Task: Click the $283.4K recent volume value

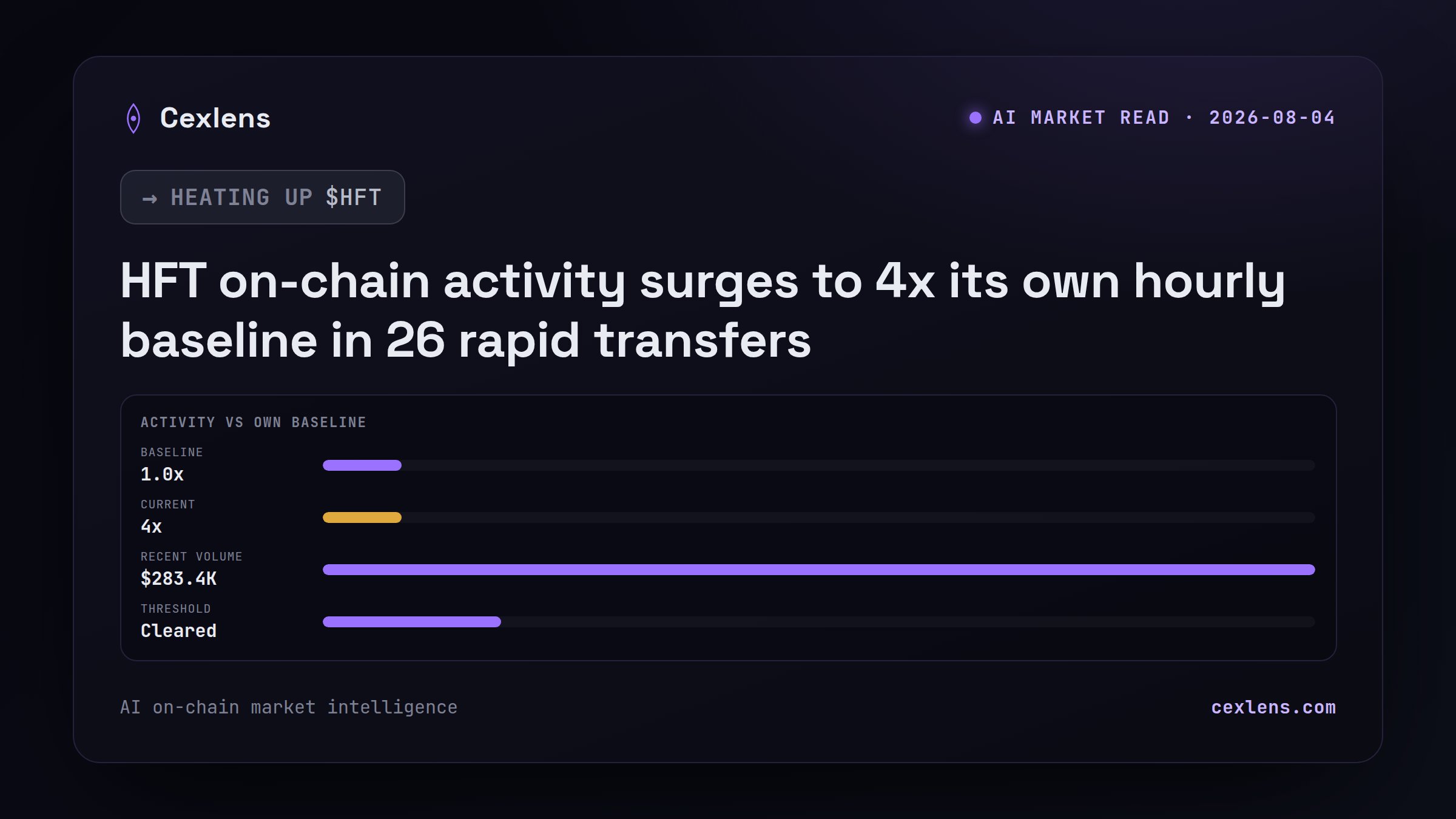Action: point(178,579)
